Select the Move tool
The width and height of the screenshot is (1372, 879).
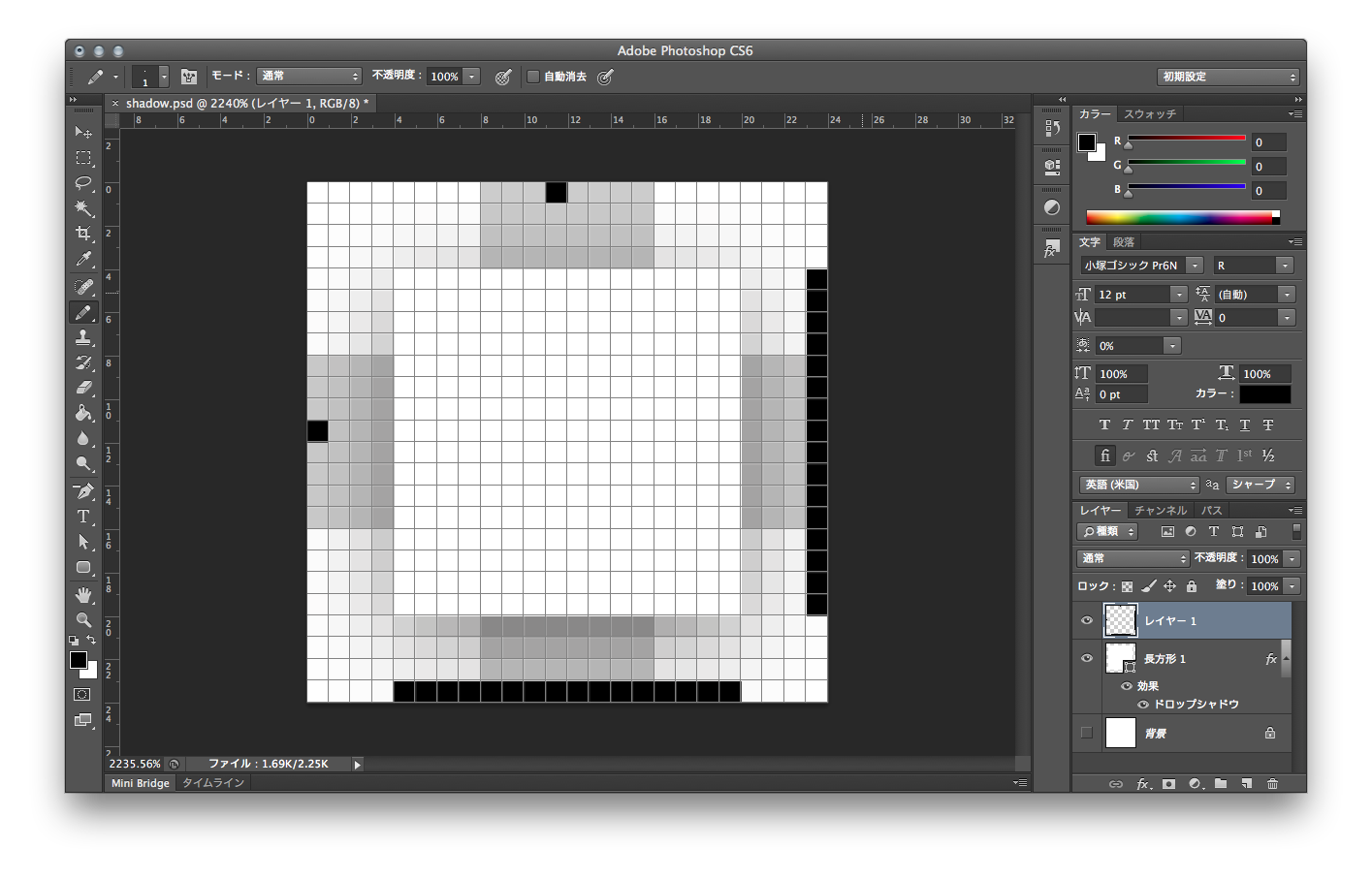[83, 132]
